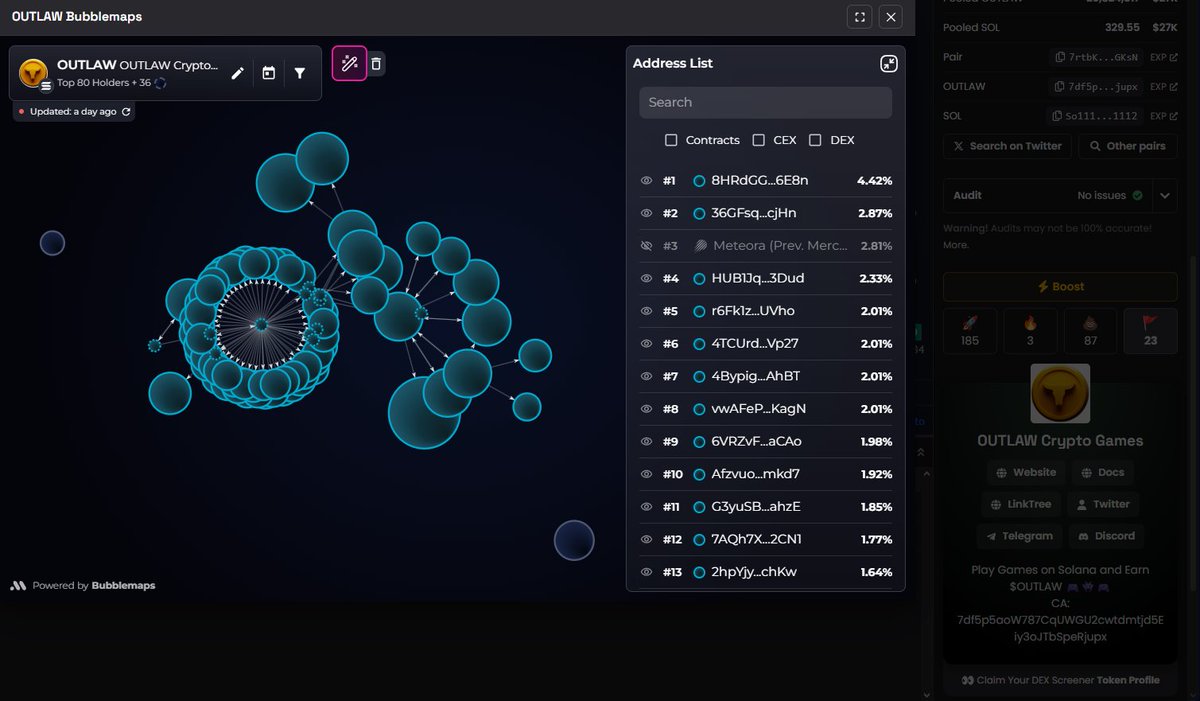Click the trash can delete icon
This screenshot has width=1200, height=701.
376,64
